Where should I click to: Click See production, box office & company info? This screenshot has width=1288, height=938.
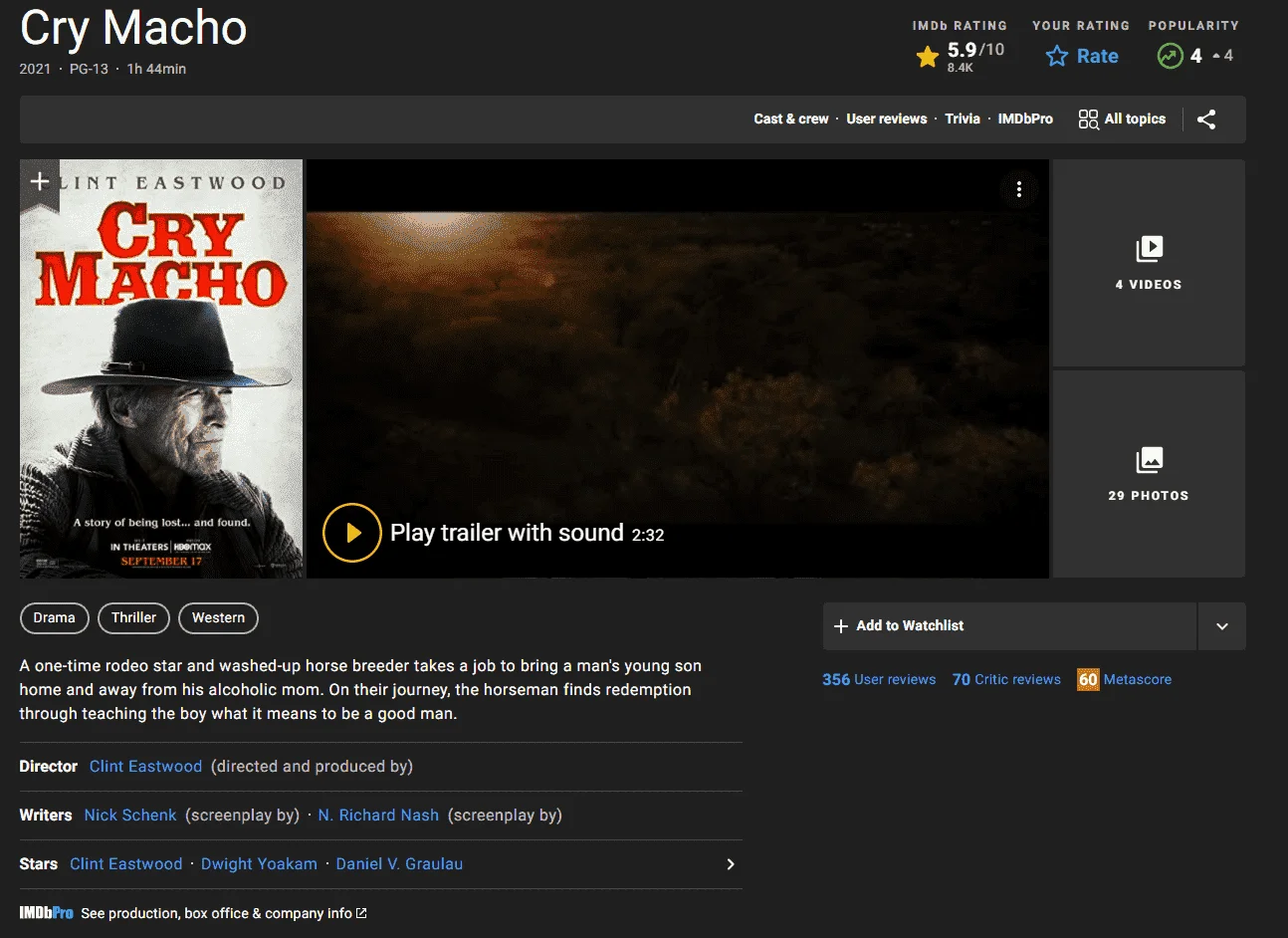(x=216, y=913)
